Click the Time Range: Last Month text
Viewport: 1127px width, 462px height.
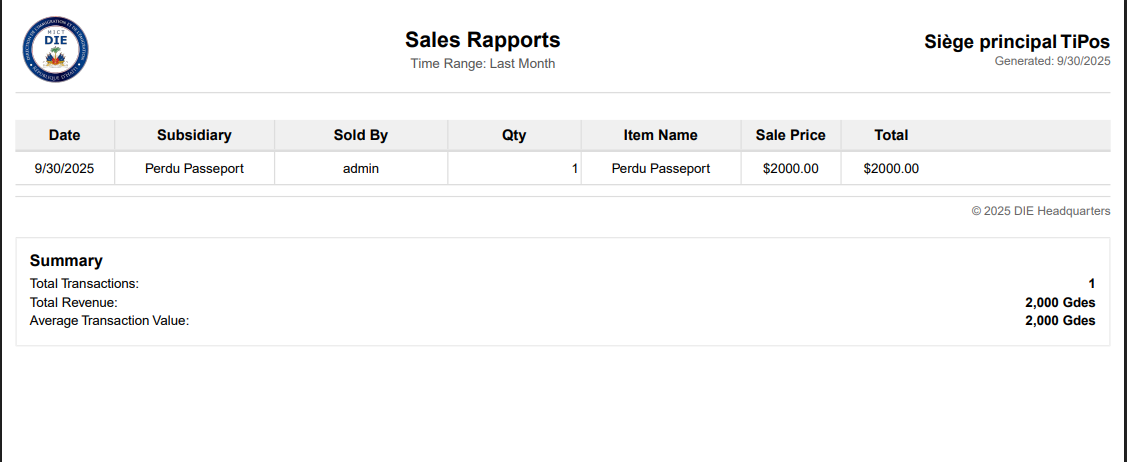[x=482, y=64]
